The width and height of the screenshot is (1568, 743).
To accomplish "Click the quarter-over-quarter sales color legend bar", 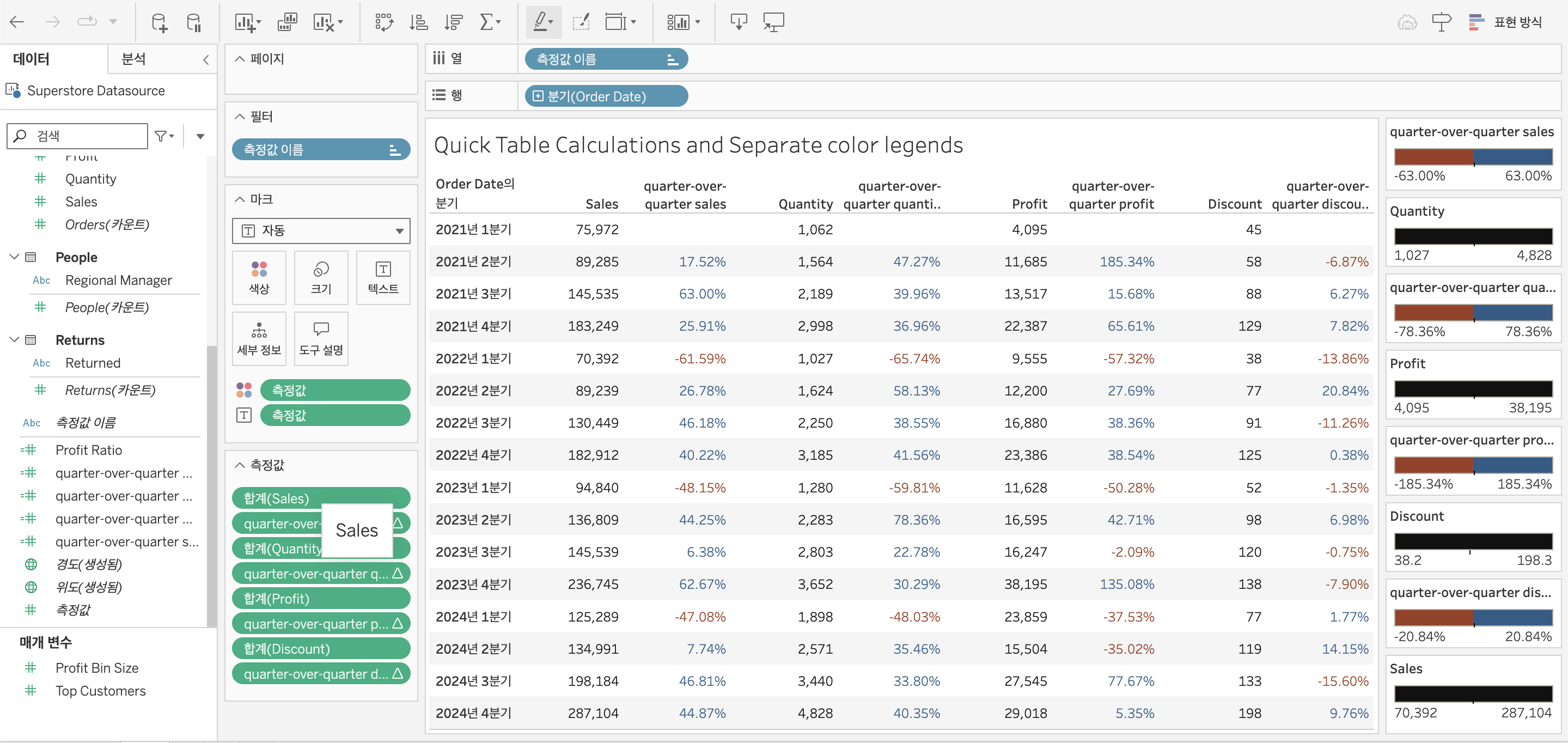I will click(x=1473, y=157).
